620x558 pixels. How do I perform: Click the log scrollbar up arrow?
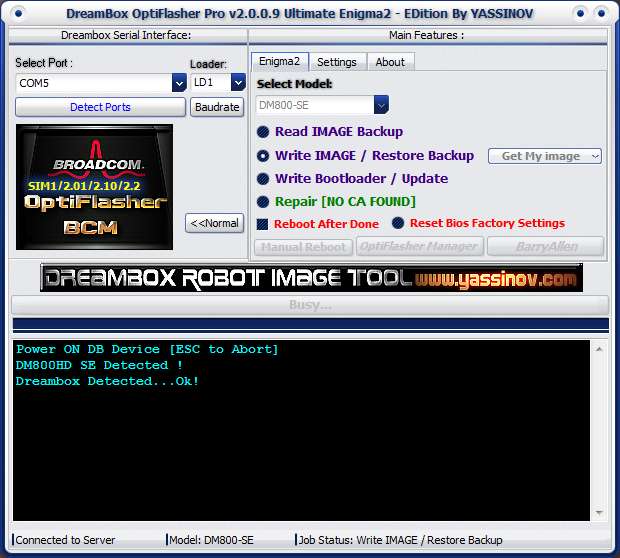click(x=599, y=349)
